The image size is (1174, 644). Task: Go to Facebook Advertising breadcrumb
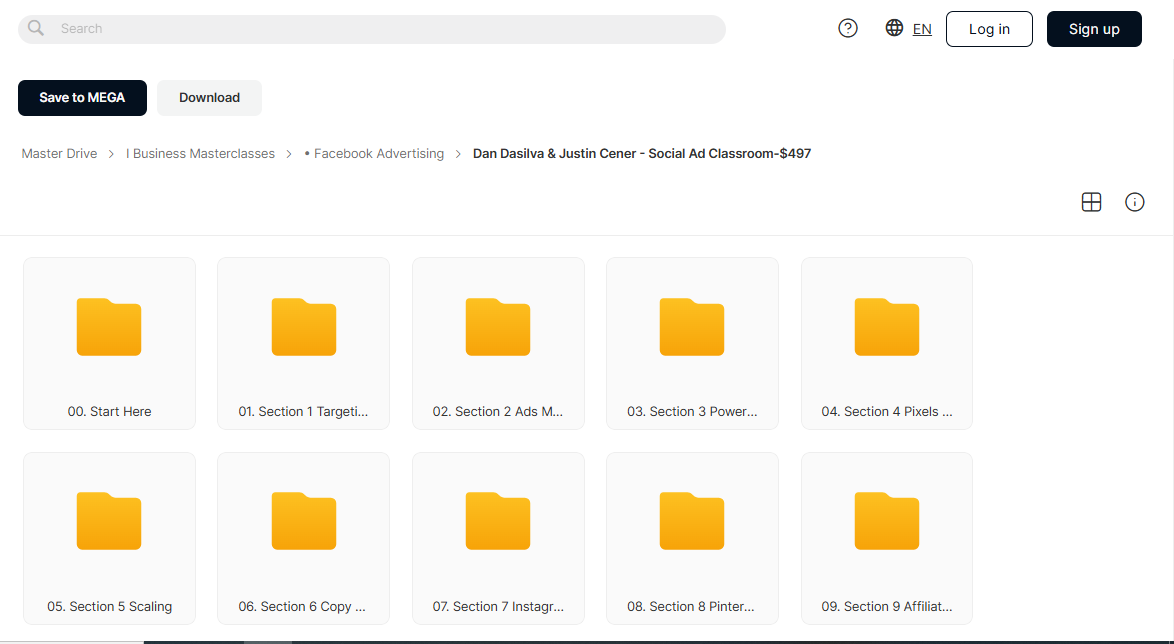[x=374, y=154]
